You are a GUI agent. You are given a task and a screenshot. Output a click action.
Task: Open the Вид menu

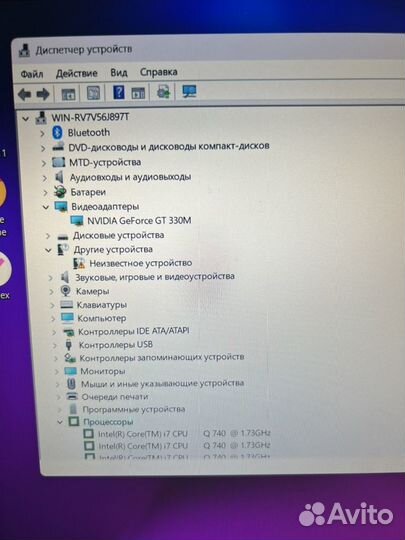click(119, 73)
